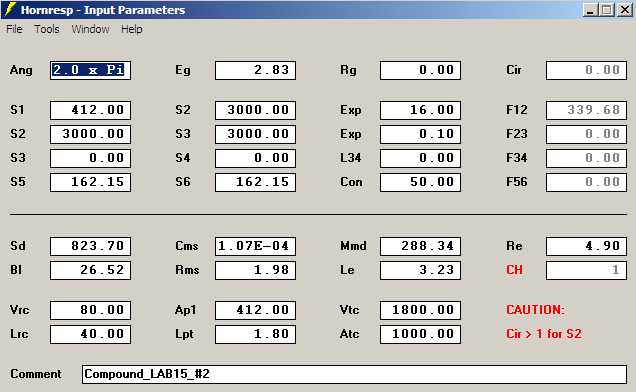Click the F34 field
The width and height of the screenshot is (636, 392).
[586, 158]
